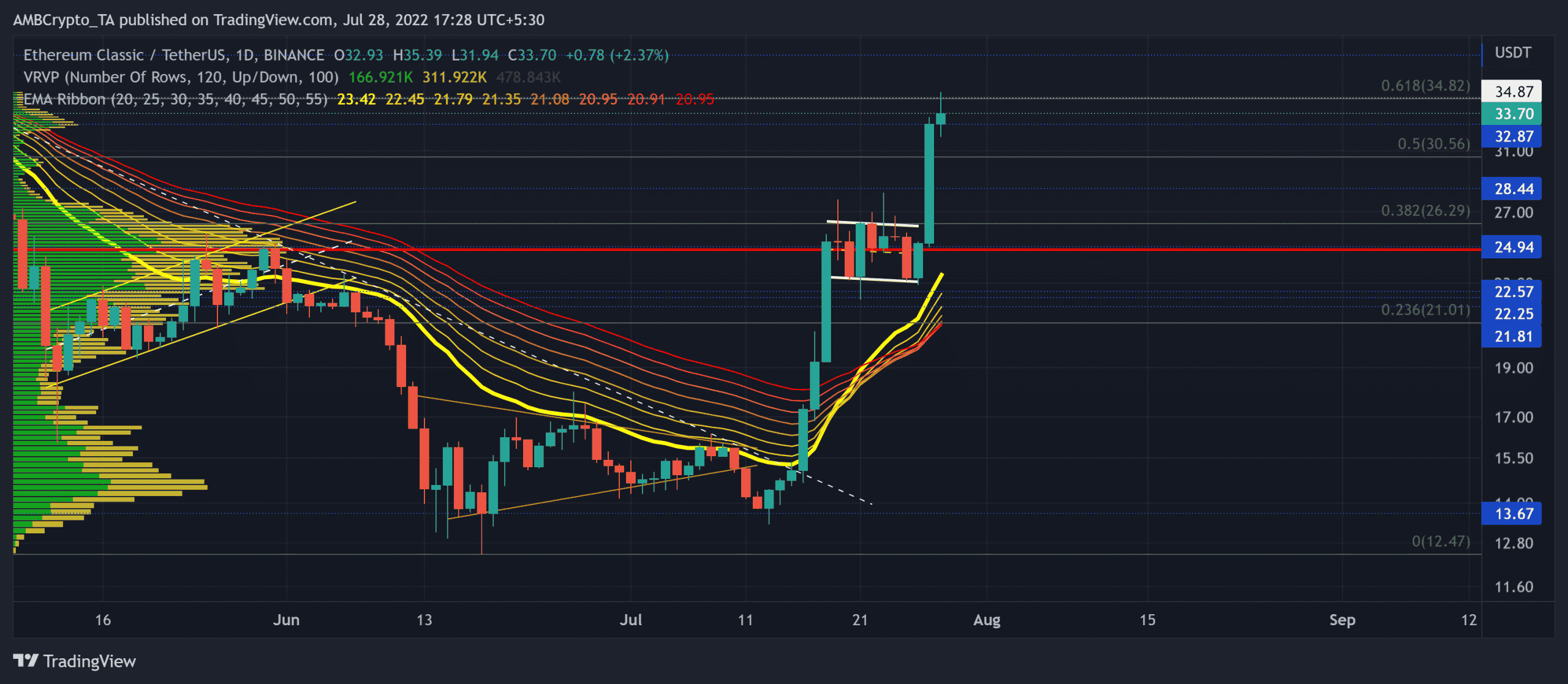Viewport: 1568px width, 684px height.
Task: Click the 23.42 EMA 20 value
Action: pos(356,99)
